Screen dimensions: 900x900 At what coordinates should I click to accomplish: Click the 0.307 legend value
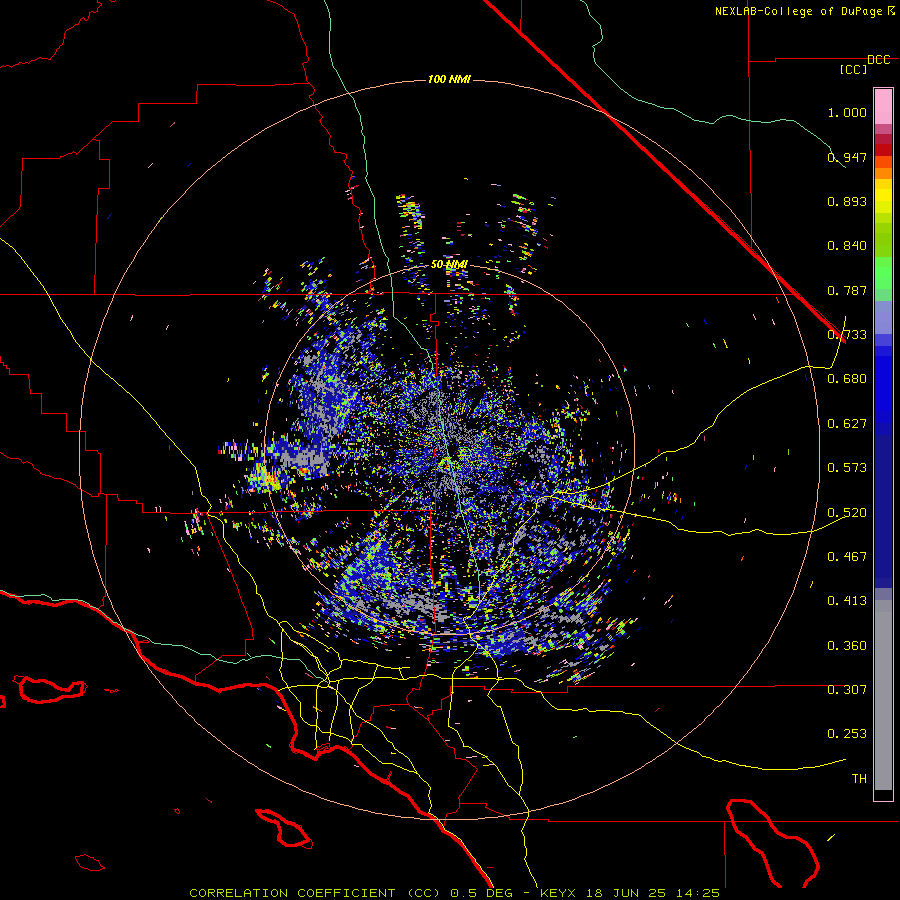(847, 689)
